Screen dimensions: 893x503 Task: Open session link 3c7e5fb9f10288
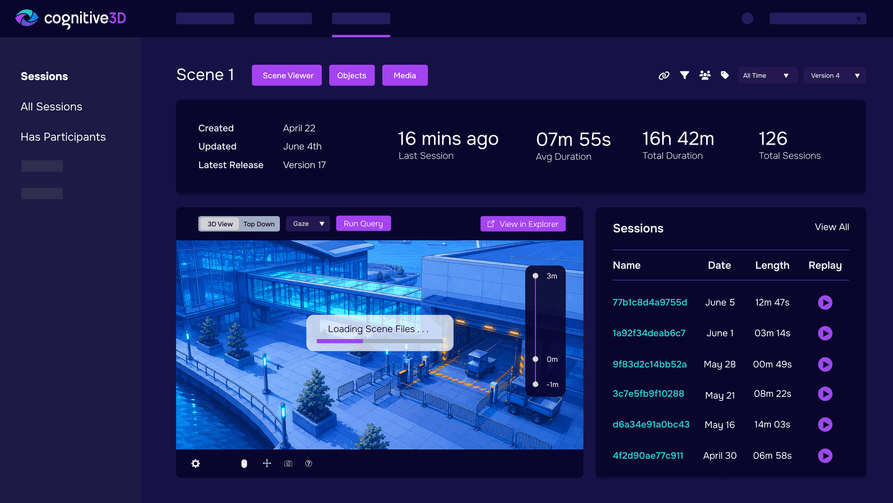coord(648,394)
